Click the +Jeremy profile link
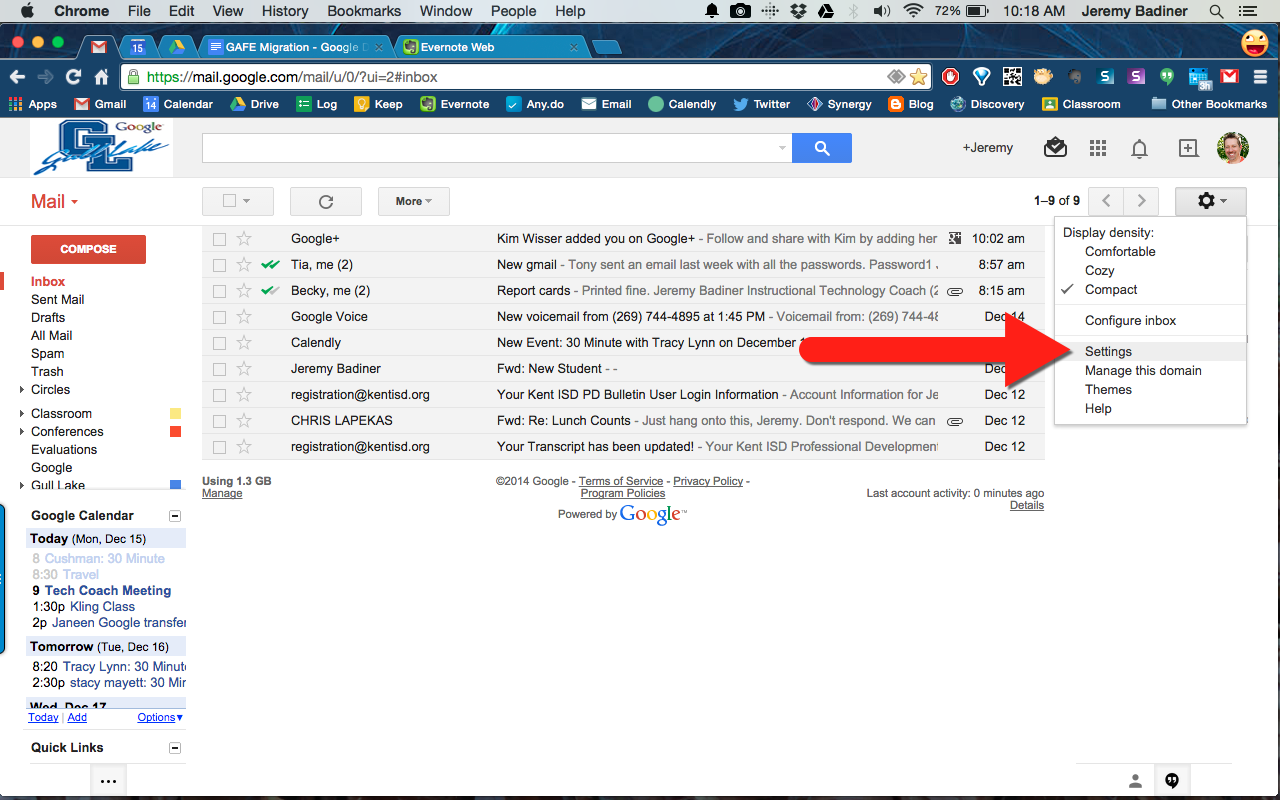Image resolution: width=1280 pixels, height=800 pixels. tap(988, 148)
